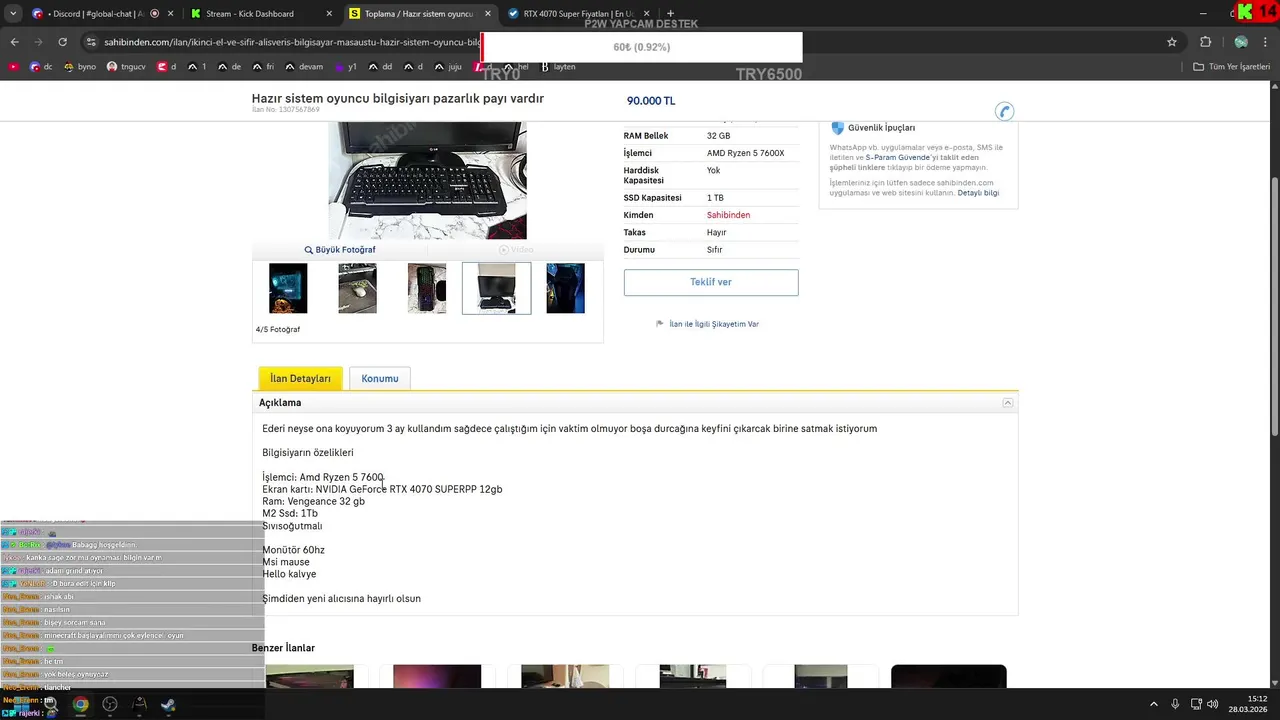
Task: Open the juju bookmark
Action: [448, 67]
